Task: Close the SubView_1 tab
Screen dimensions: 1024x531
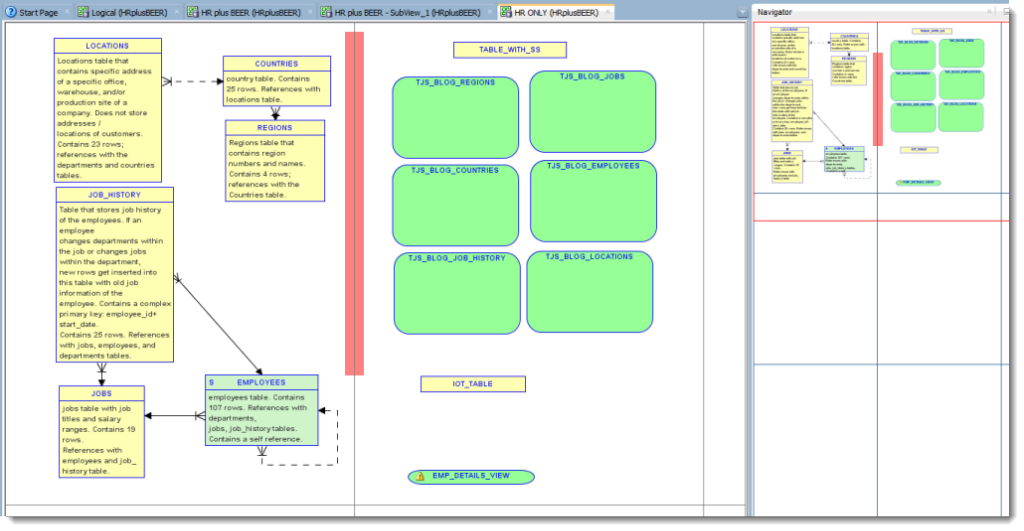Action: click(x=490, y=12)
